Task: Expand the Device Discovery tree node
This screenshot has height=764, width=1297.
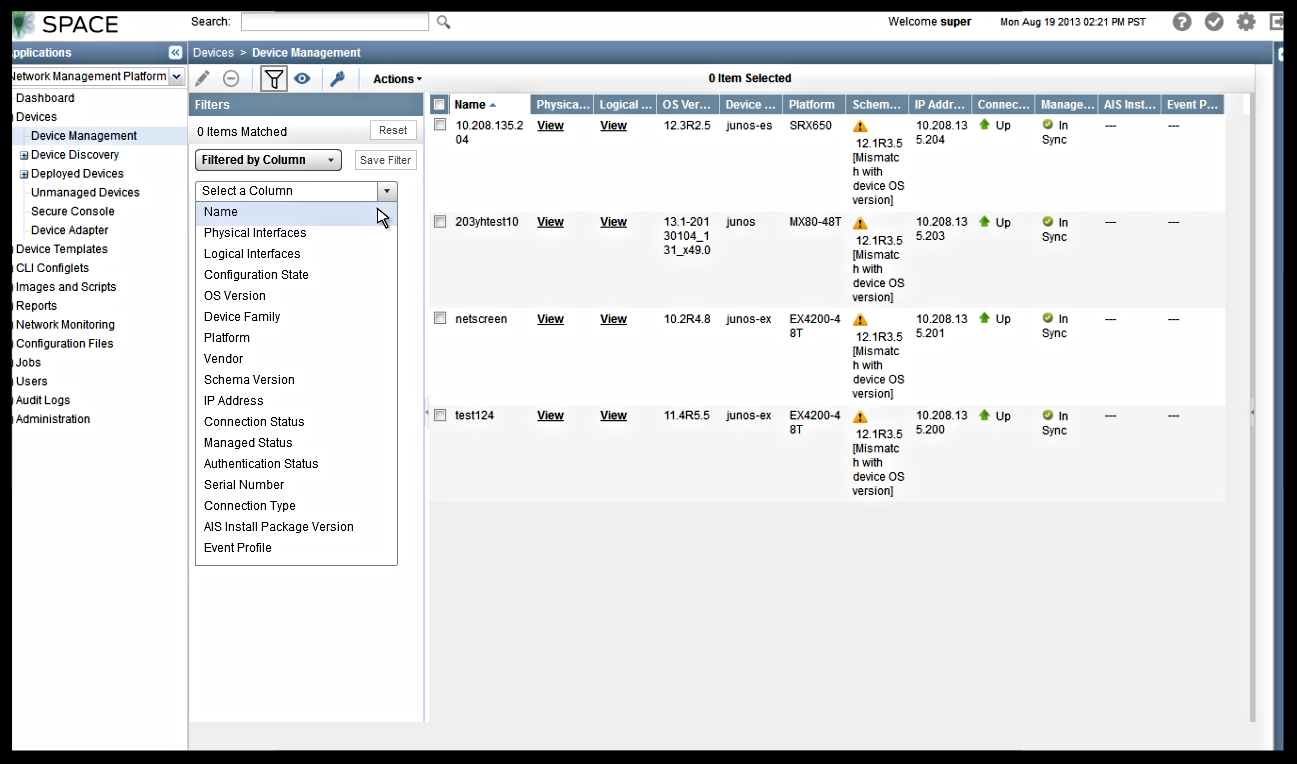Action: pos(24,155)
